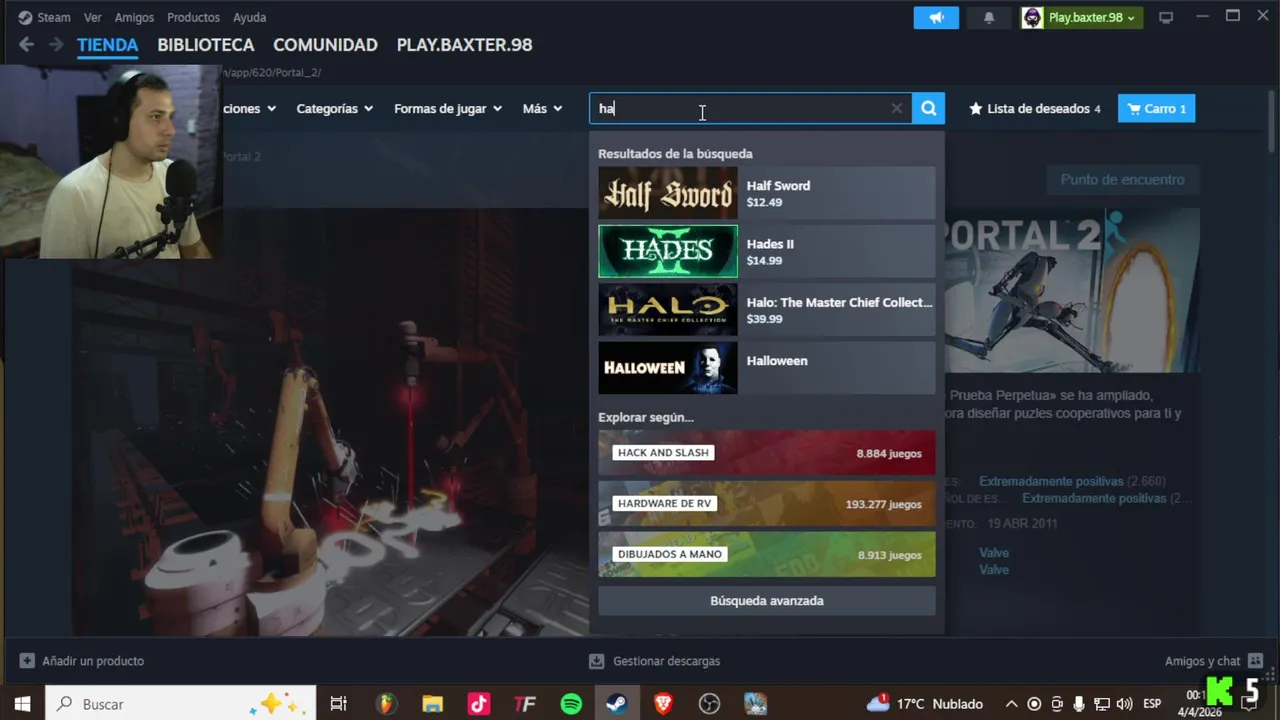The image size is (1280, 720).
Task: Open the Amigos menu
Action: (x=134, y=17)
